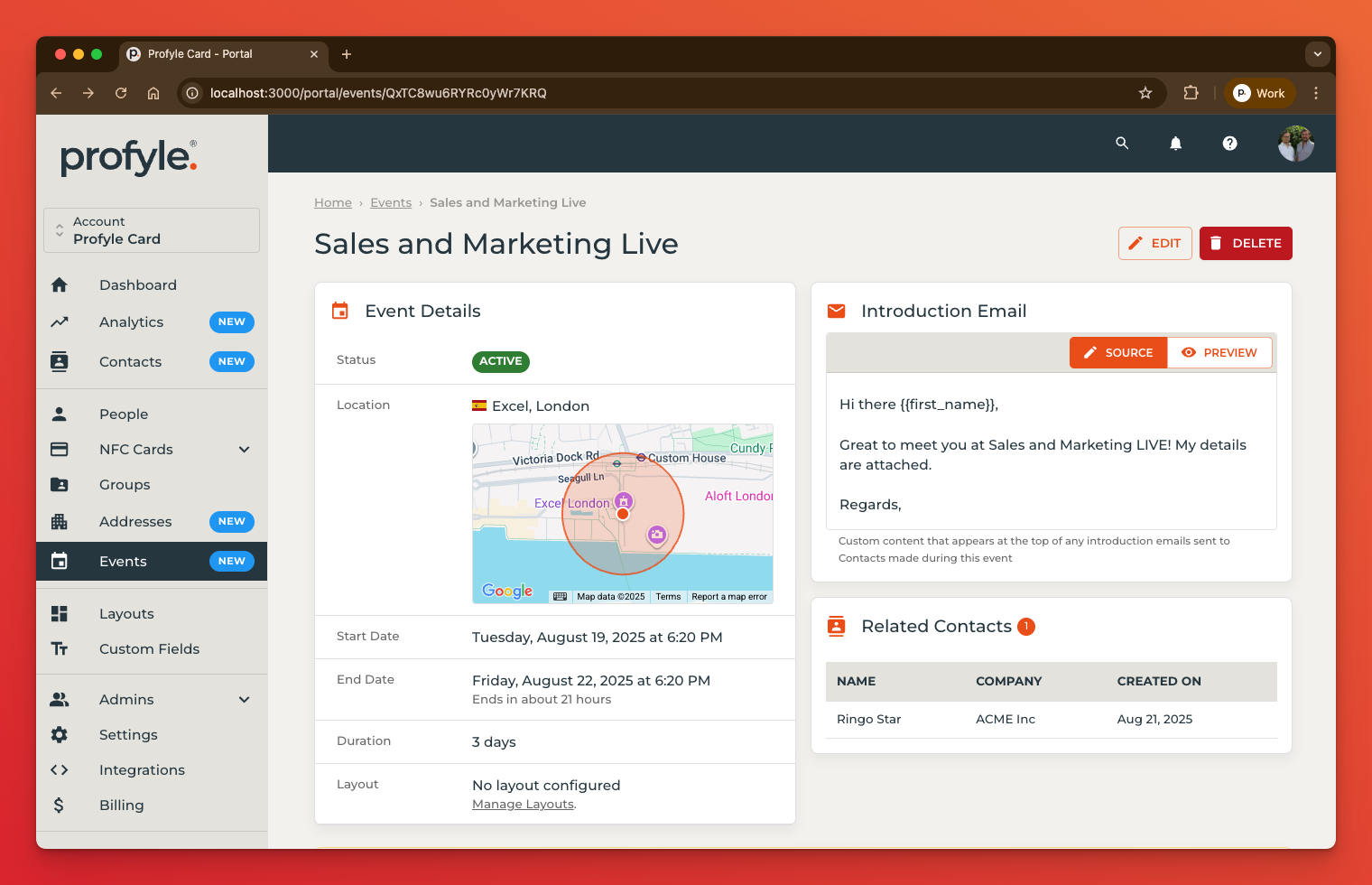The image size is (1372, 885).
Task: Open the Ringo Star contact row
Action: [x=869, y=720]
